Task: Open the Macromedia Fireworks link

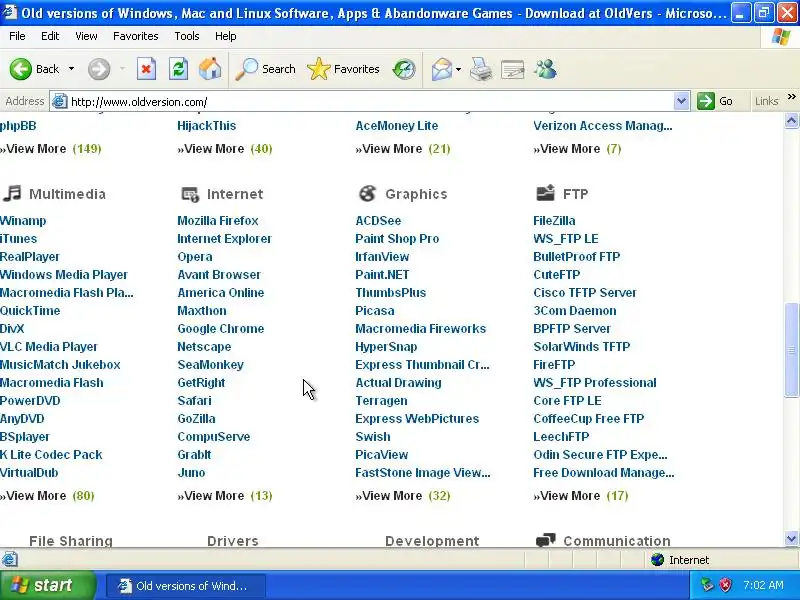Action: pos(420,329)
